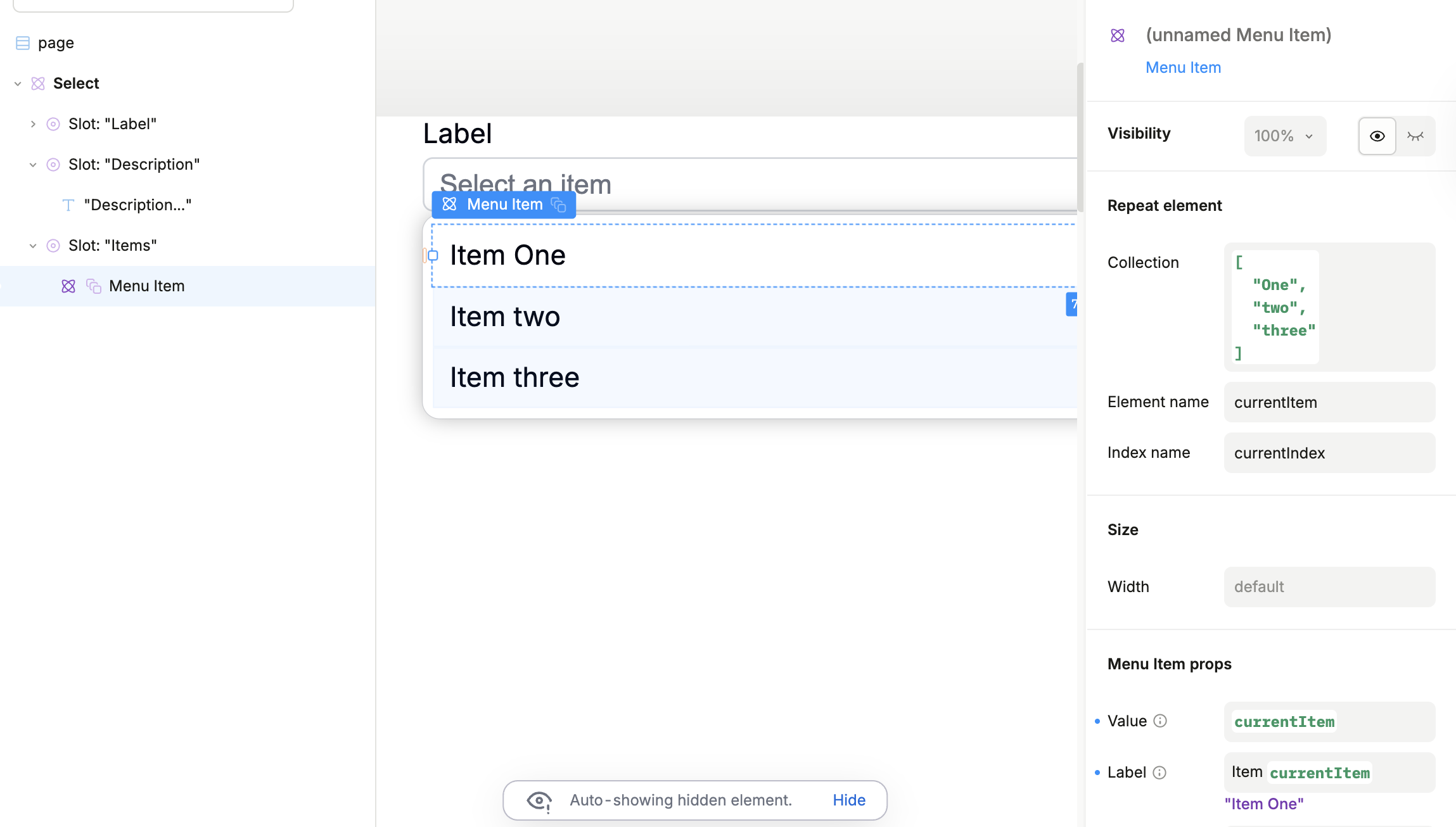Click the page icon in the outline
Image resolution: width=1456 pixels, height=827 pixels.
[x=23, y=43]
